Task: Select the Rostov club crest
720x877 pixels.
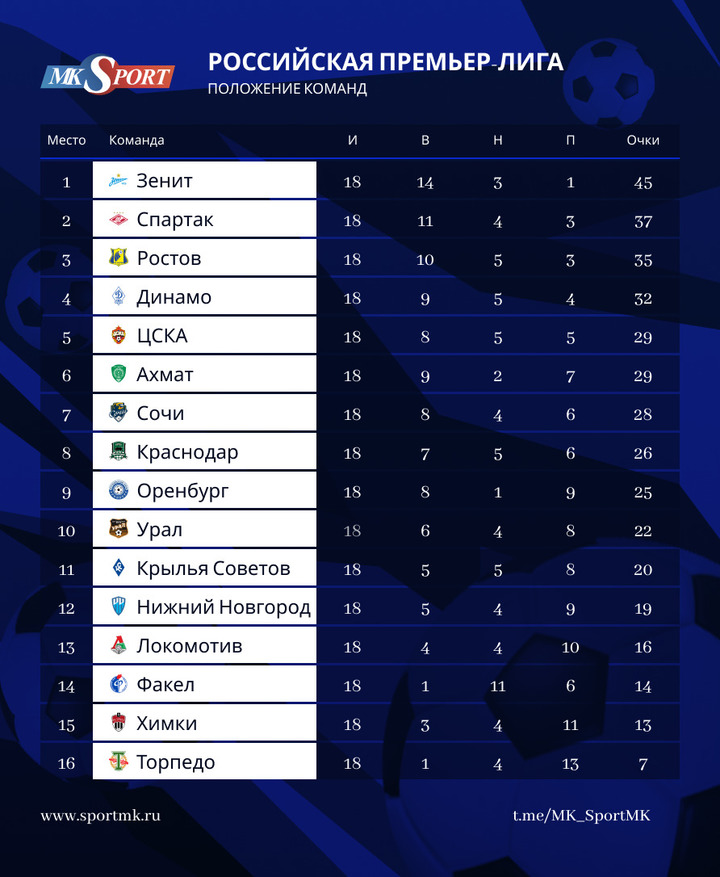Action: click(119, 258)
